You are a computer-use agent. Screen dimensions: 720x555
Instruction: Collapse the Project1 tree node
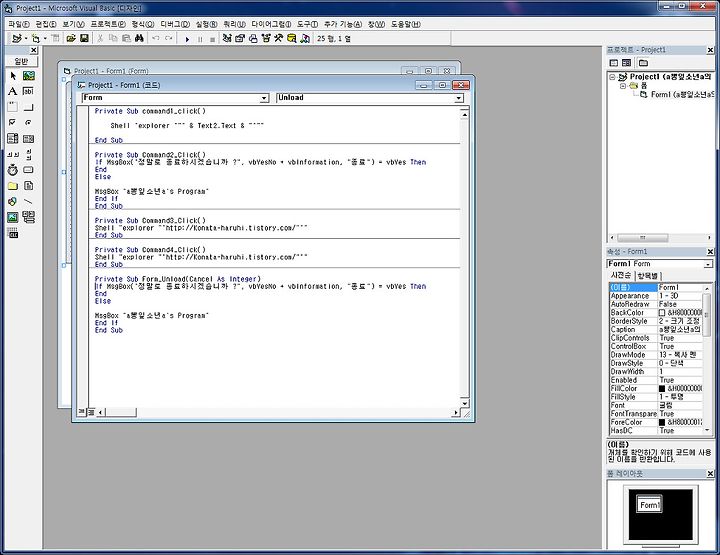click(612, 77)
